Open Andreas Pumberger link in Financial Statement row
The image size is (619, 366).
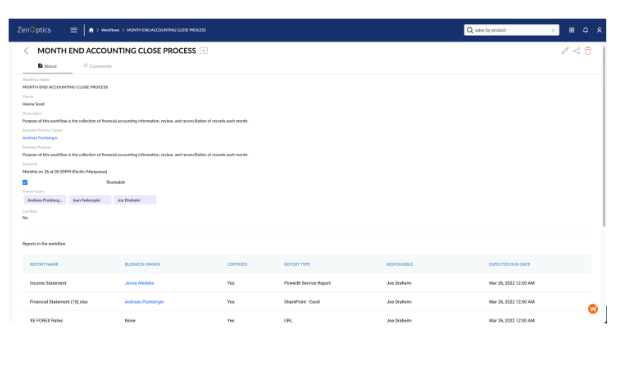point(144,302)
